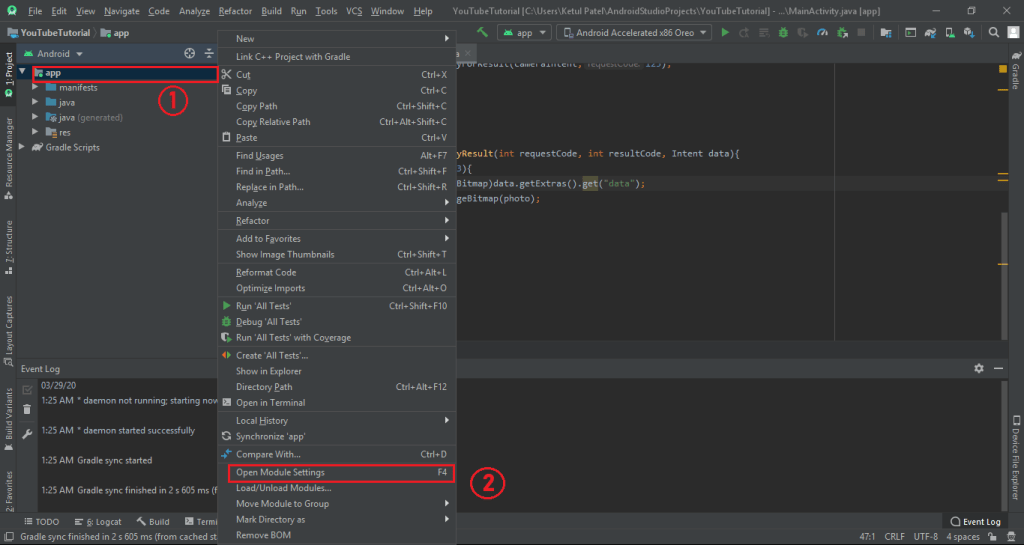The width and height of the screenshot is (1024, 545).
Task: Click the green Run app button
Action: click(725, 32)
